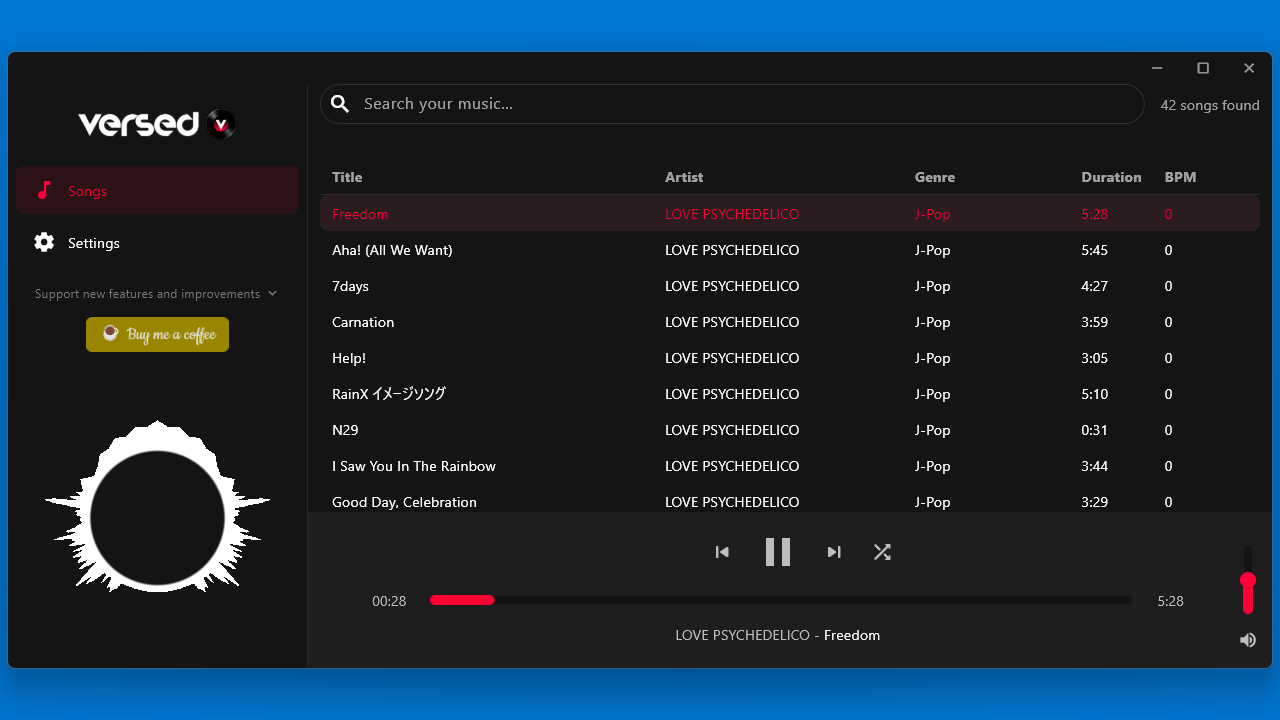Image resolution: width=1280 pixels, height=720 pixels.
Task: Sort by the Title column header
Action: (x=347, y=177)
